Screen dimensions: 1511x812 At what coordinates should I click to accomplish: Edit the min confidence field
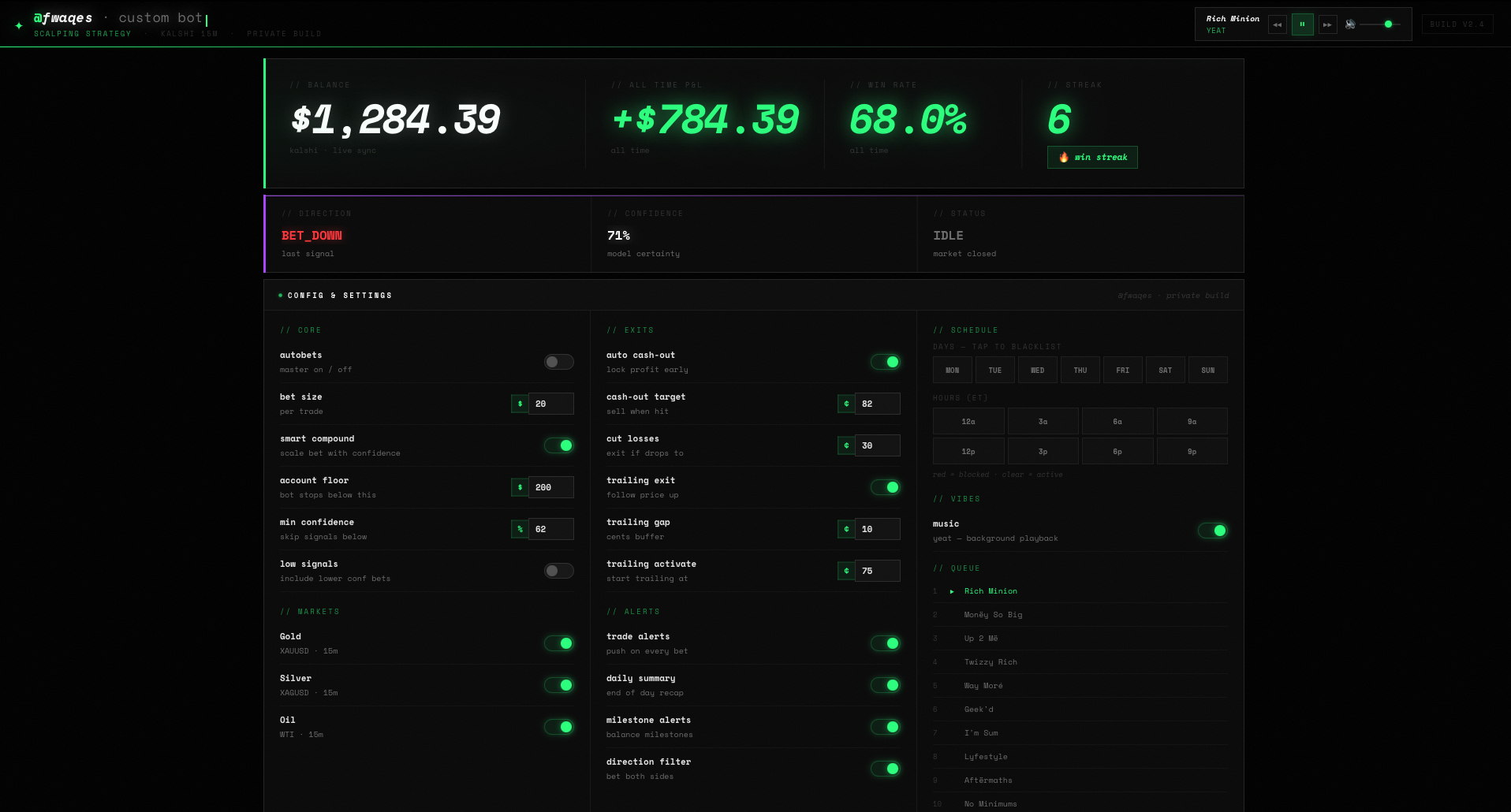coord(550,529)
